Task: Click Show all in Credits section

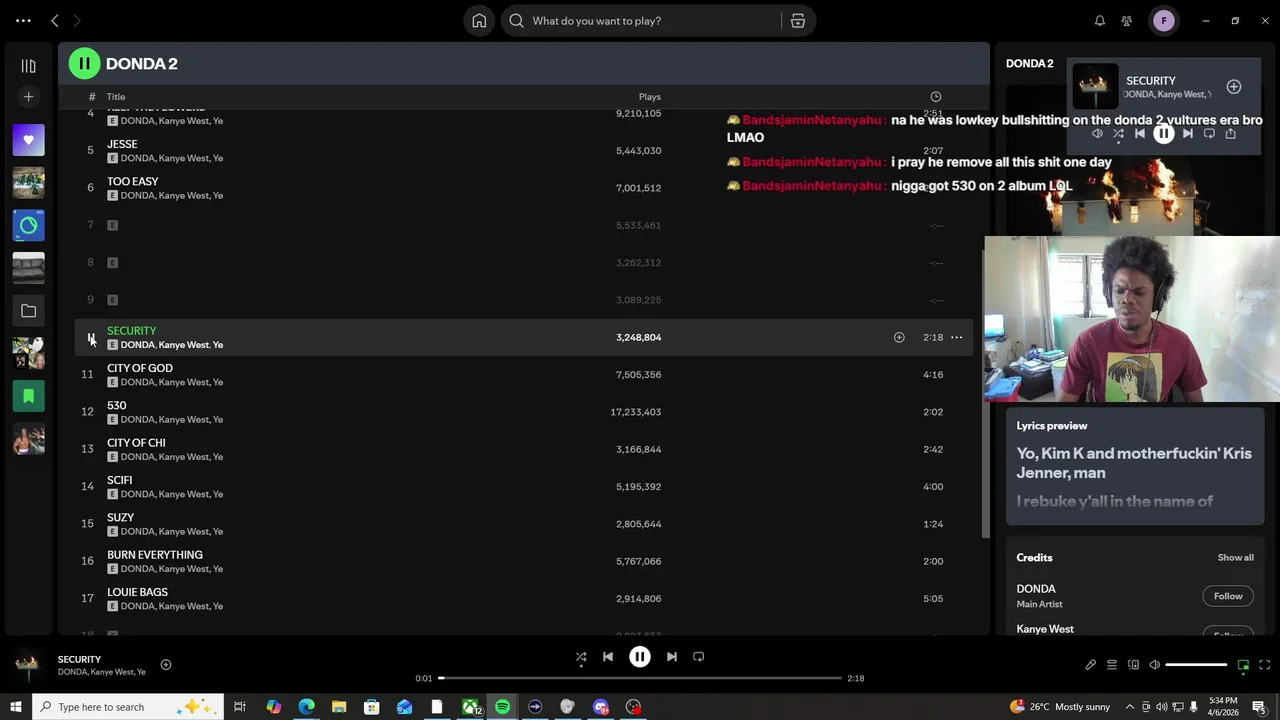Action: (x=1235, y=558)
